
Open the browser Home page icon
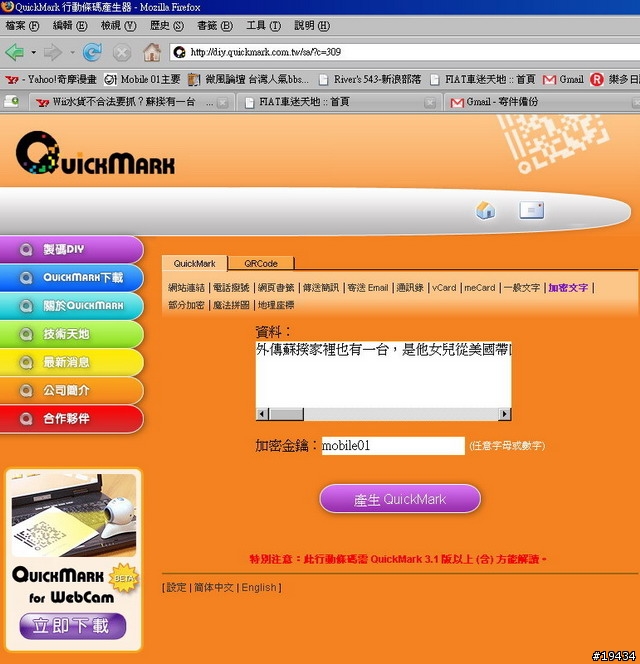tap(152, 52)
